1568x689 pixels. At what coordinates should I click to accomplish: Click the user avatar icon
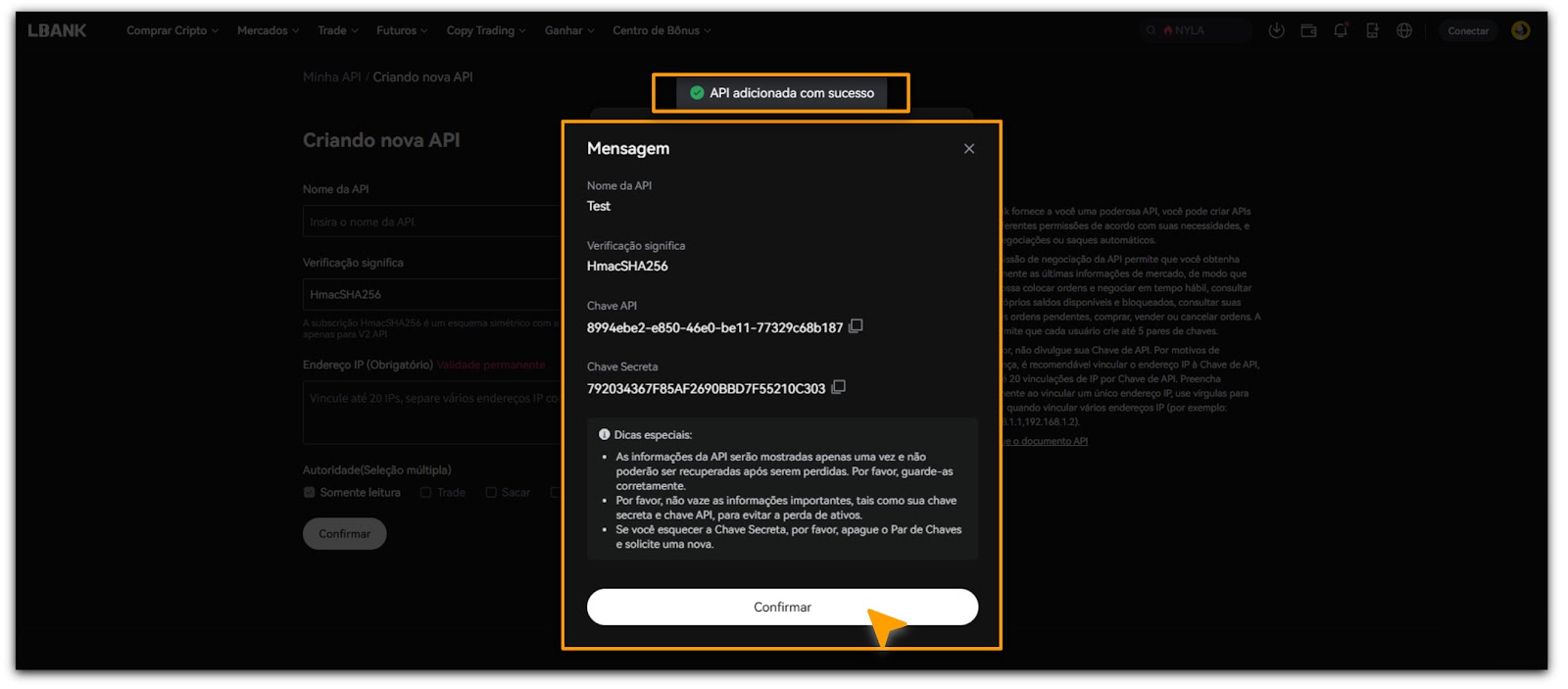pyautogui.click(x=1520, y=30)
